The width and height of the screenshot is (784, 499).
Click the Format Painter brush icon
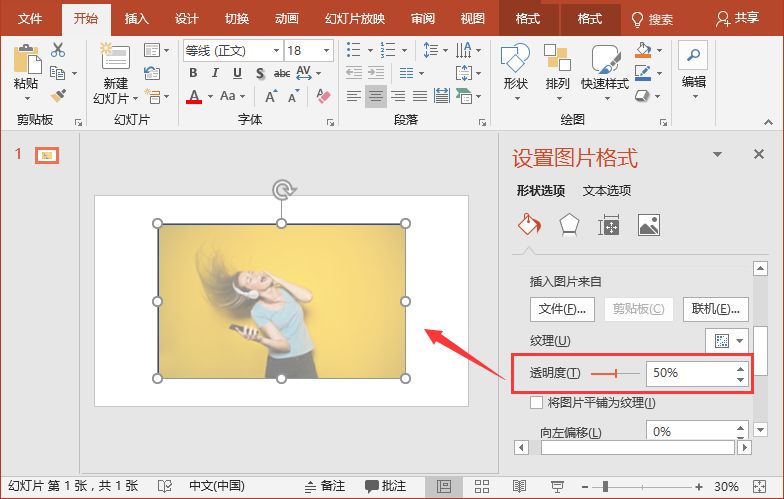(58, 96)
